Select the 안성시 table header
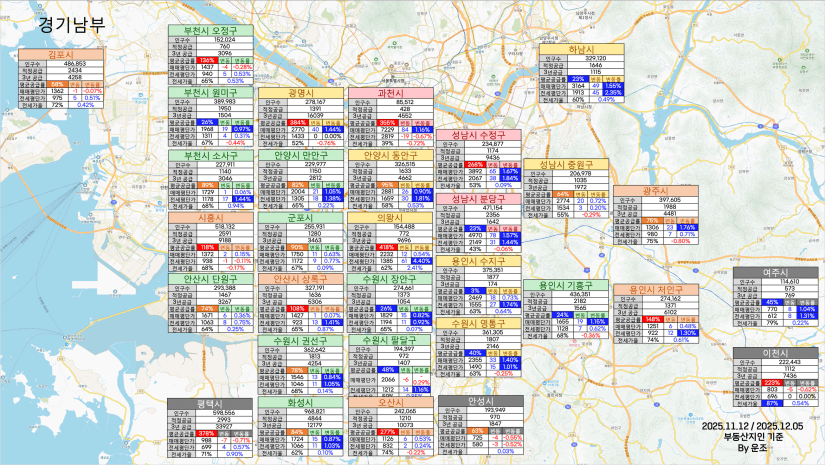 click(482, 400)
